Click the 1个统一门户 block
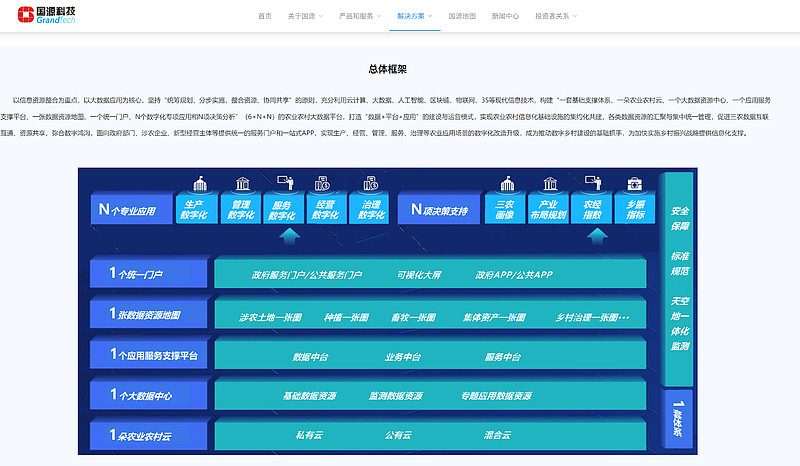This screenshot has height=466, width=800. pyautogui.click(x=149, y=273)
